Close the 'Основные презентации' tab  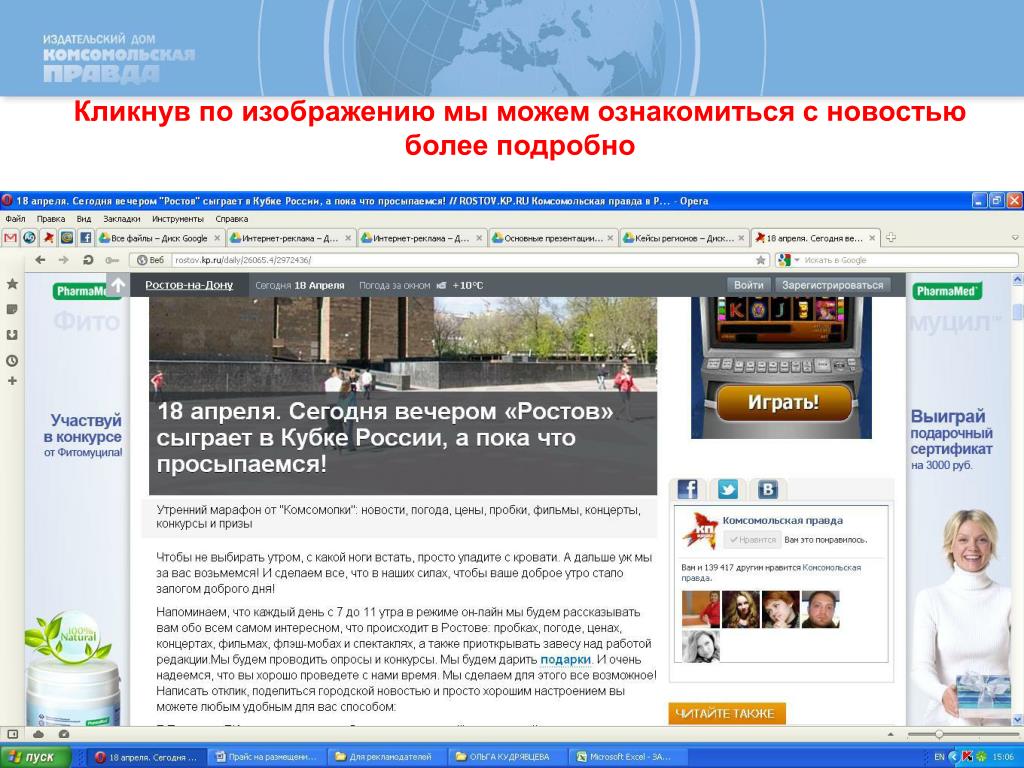tap(610, 238)
